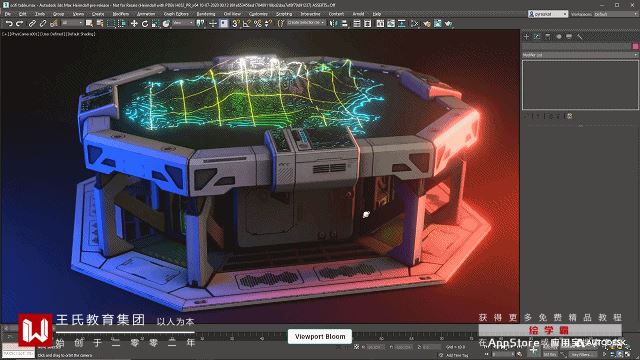Open the Material Editor

pyautogui.click(x=415, y=24)
